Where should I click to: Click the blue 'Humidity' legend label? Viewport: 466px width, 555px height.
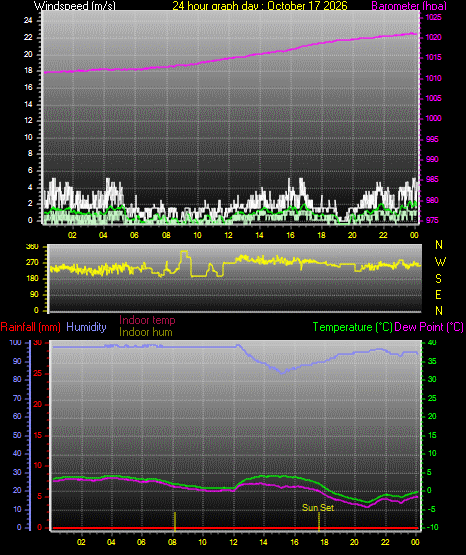pyautogui.click(x=86, y=327)
